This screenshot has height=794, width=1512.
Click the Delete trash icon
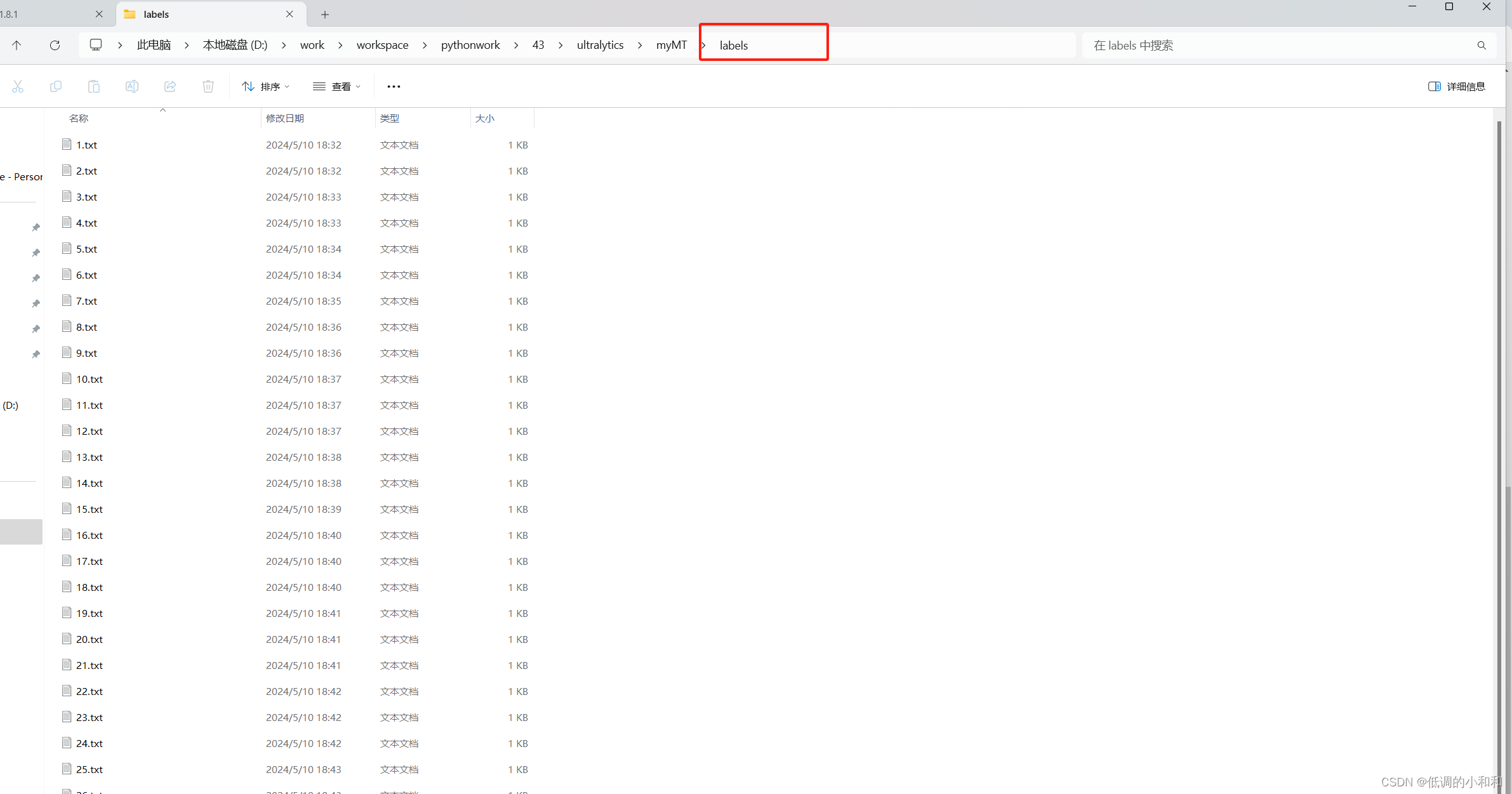208,86
